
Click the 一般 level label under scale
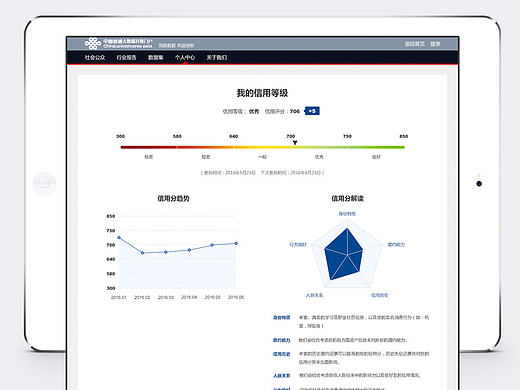tap(262, 157)
